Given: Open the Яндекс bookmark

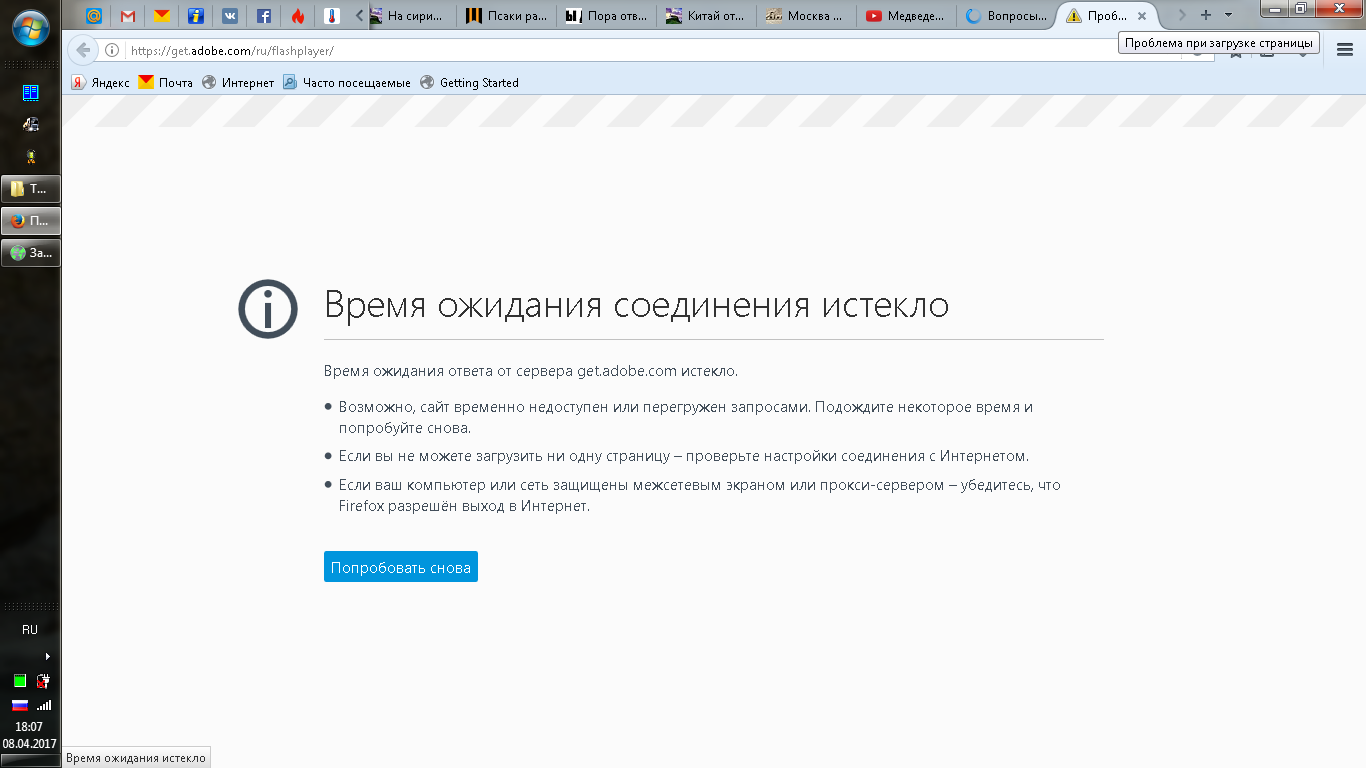Looking at the screenshot, I should point(100,83).
